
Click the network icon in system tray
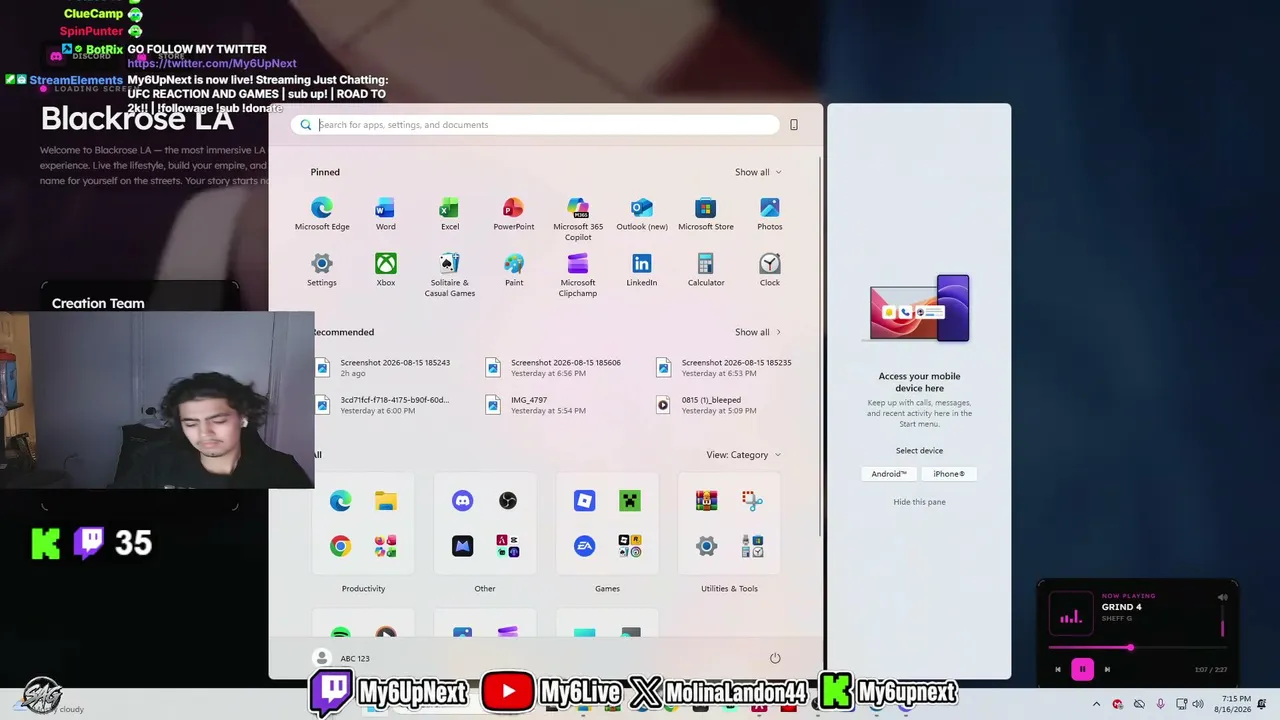click(x=1180, y=704)
